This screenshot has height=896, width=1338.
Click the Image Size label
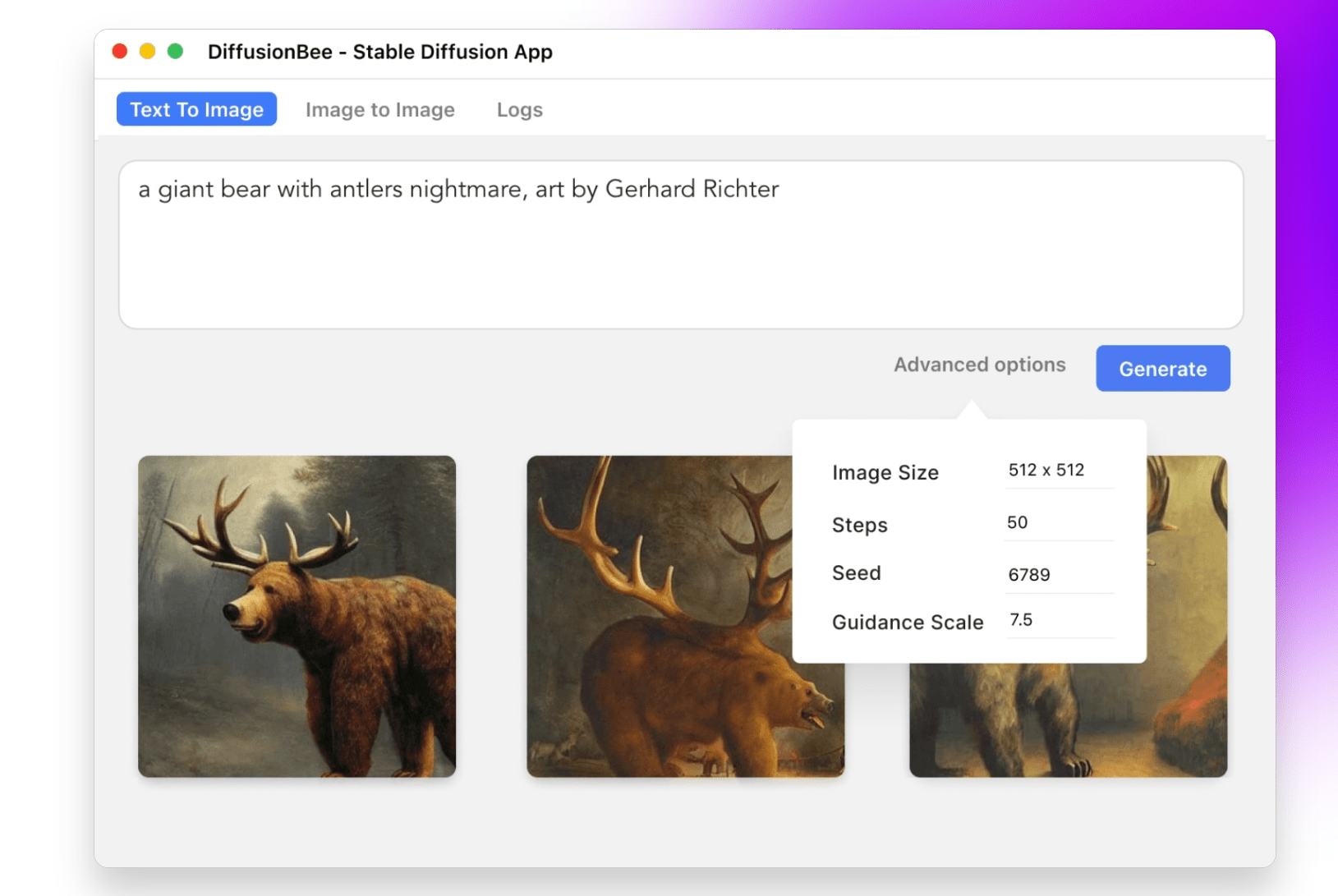pos(885,473)
